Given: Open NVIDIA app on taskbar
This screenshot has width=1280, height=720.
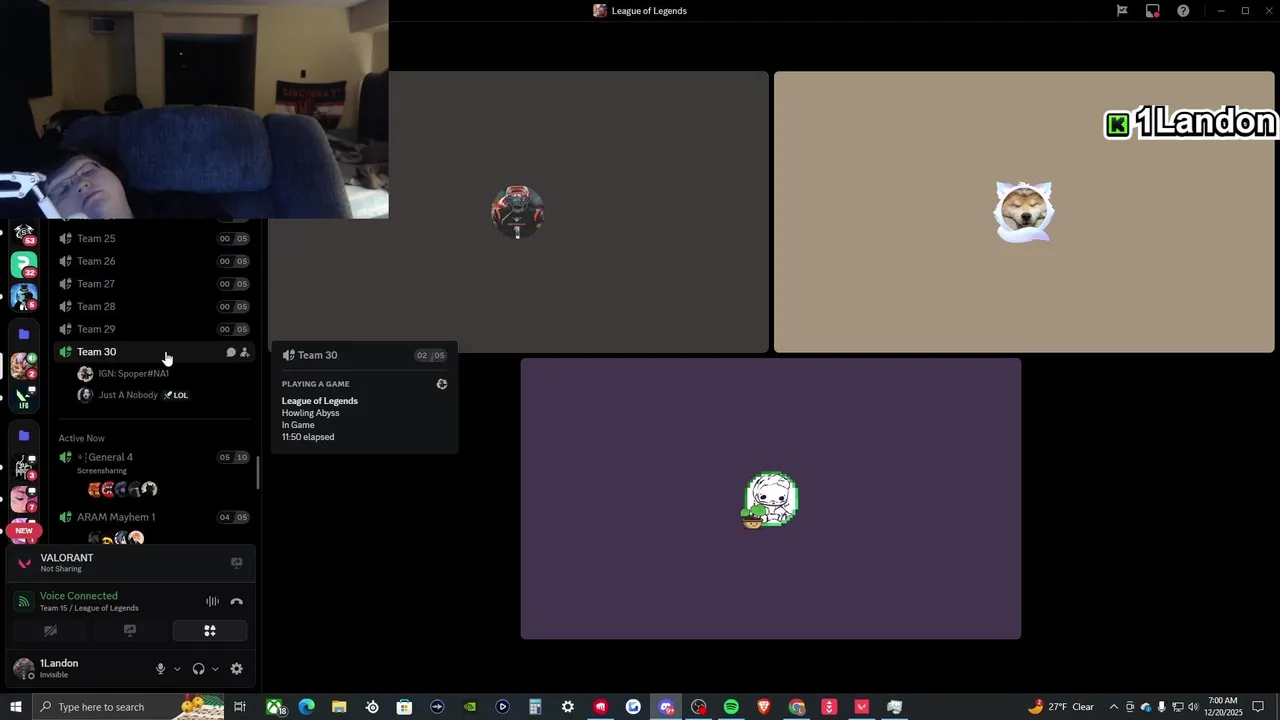Looking at the screenshot, I should (x=470, y=707).
